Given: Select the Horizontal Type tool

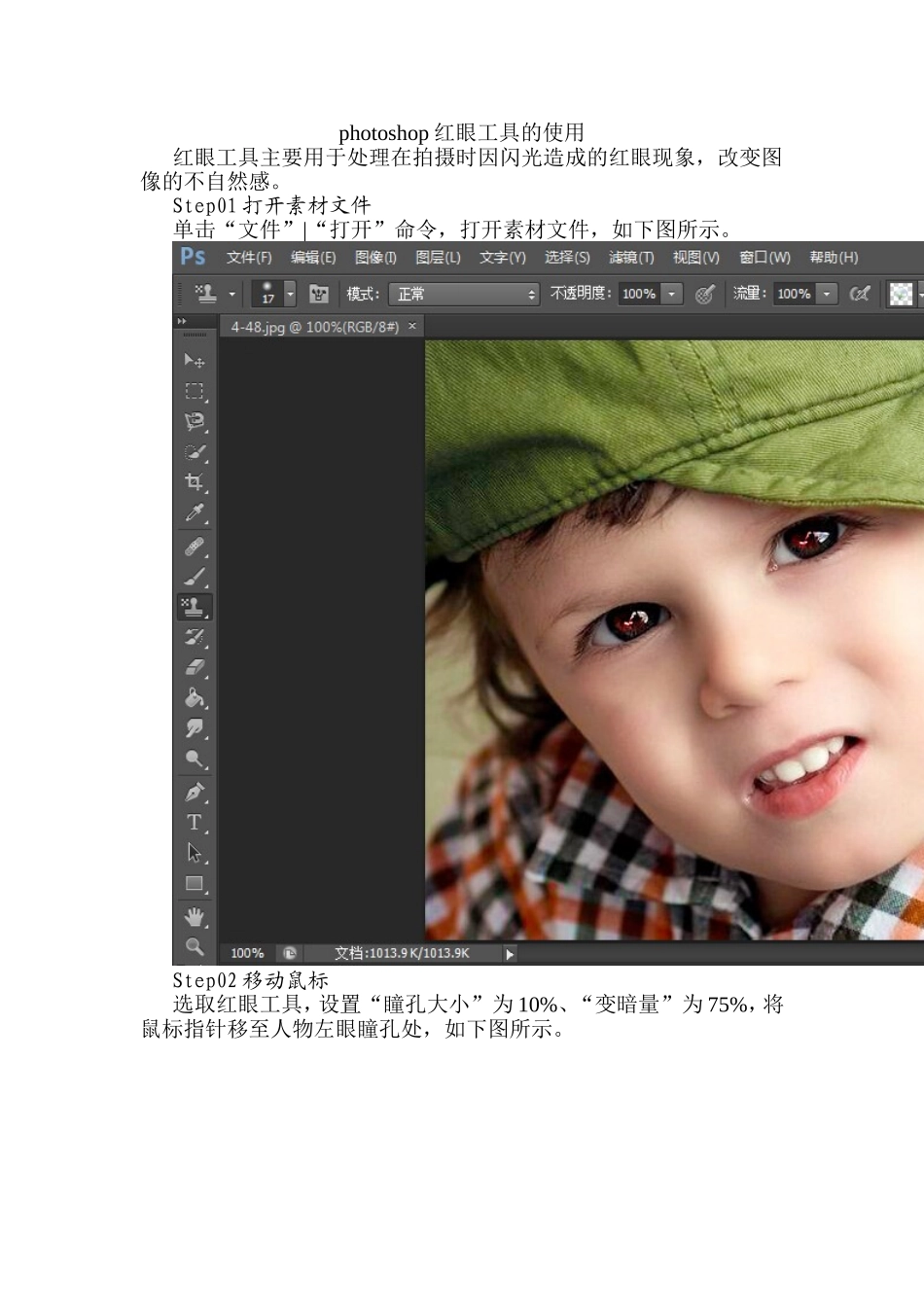Looking at the screenshot, I should (195, 822).
